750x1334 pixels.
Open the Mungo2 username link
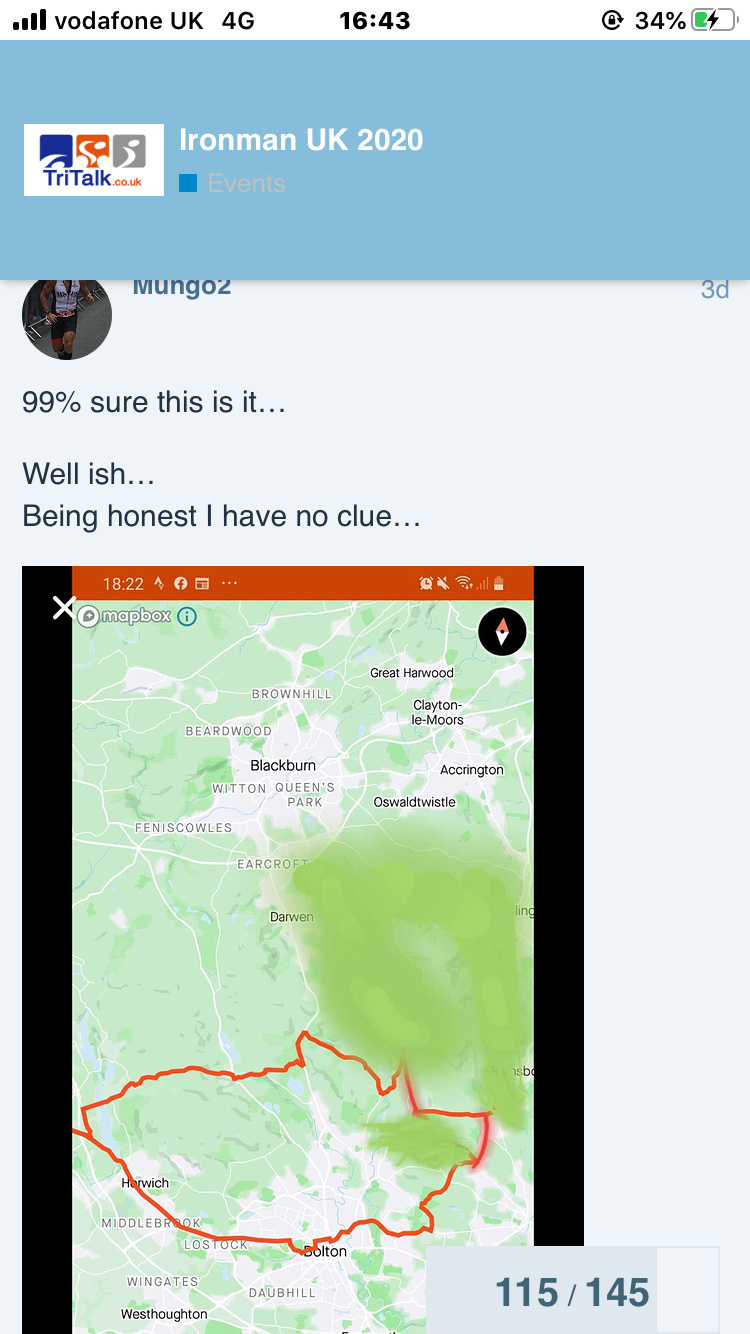(182, 287)
